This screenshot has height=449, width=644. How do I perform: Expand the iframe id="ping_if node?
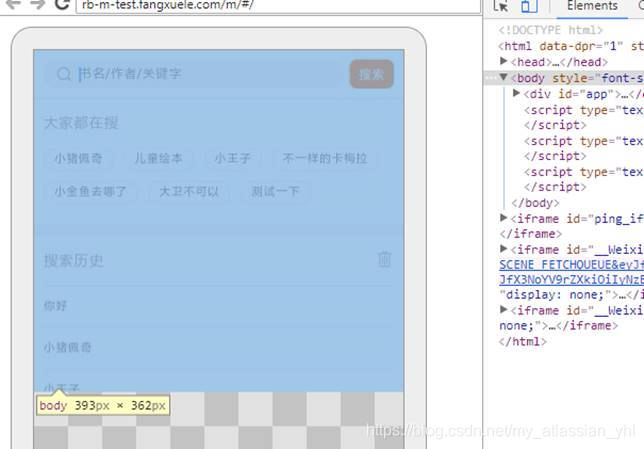[x=504, y=218]
